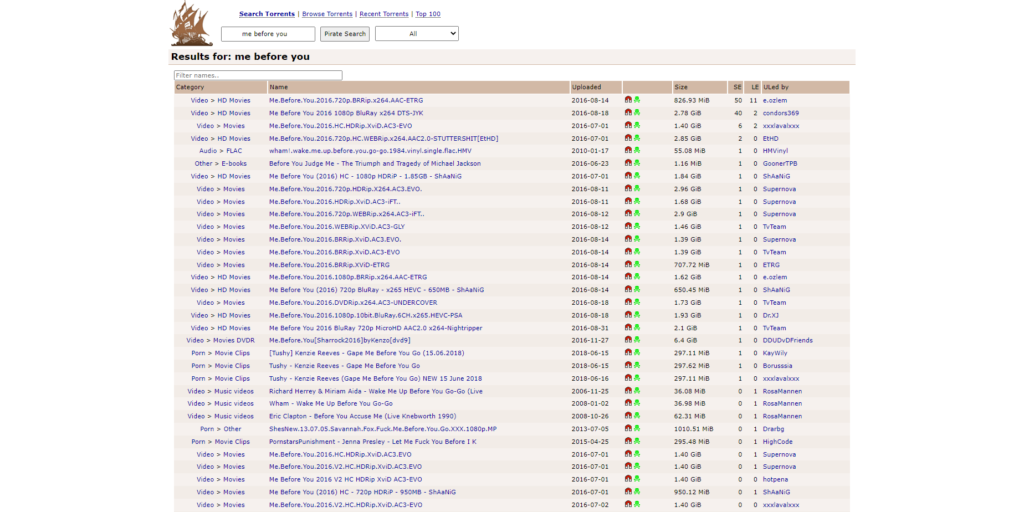Open Richard Herrey & Miriam Aida torrent link
This screenshot has width=1024, height=512.
click(x=376, y=391)
